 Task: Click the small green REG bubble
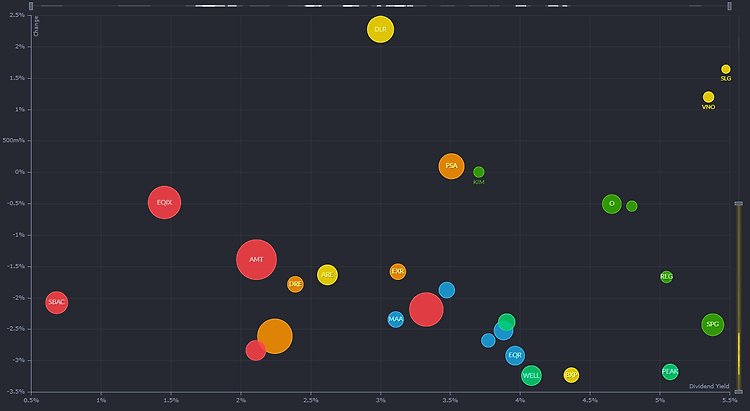(x=666, y=277)
